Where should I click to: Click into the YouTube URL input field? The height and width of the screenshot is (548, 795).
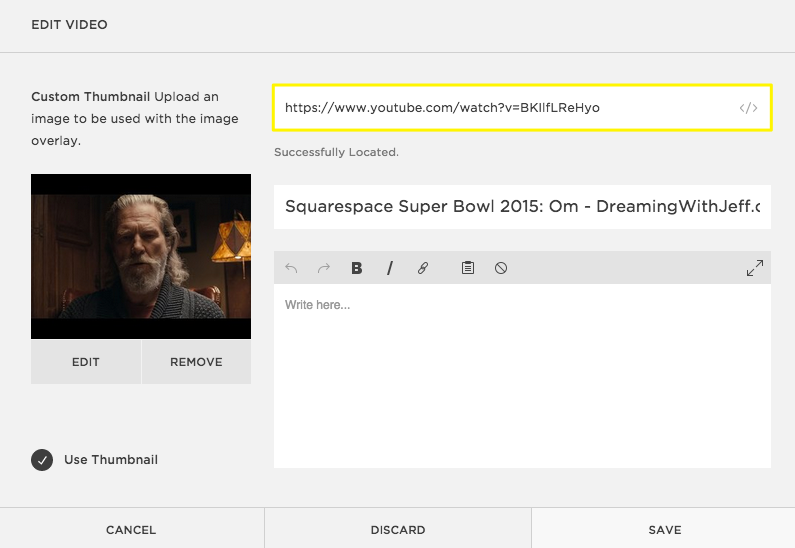(500, 108)
